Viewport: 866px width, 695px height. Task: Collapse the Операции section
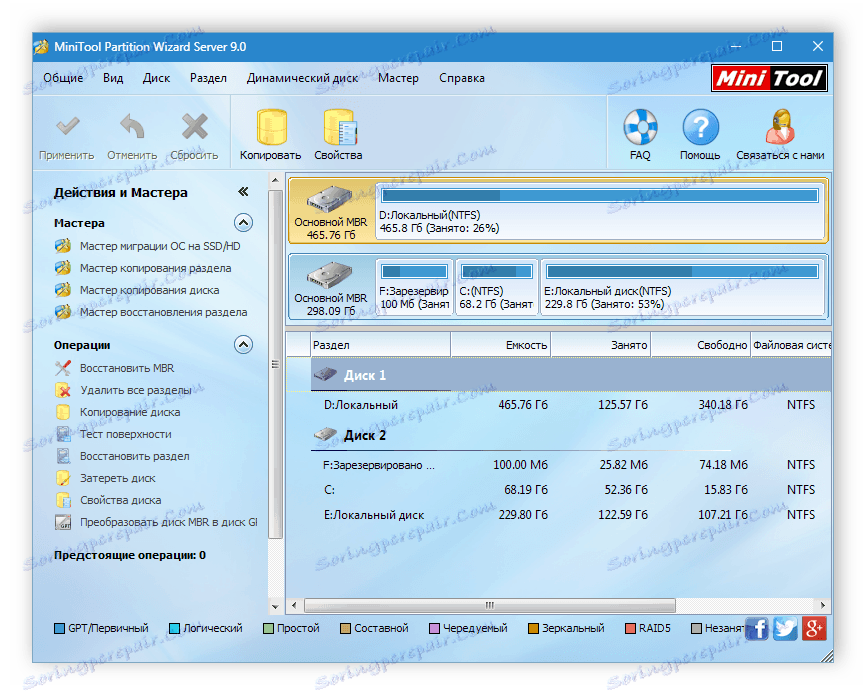(243, 345)
